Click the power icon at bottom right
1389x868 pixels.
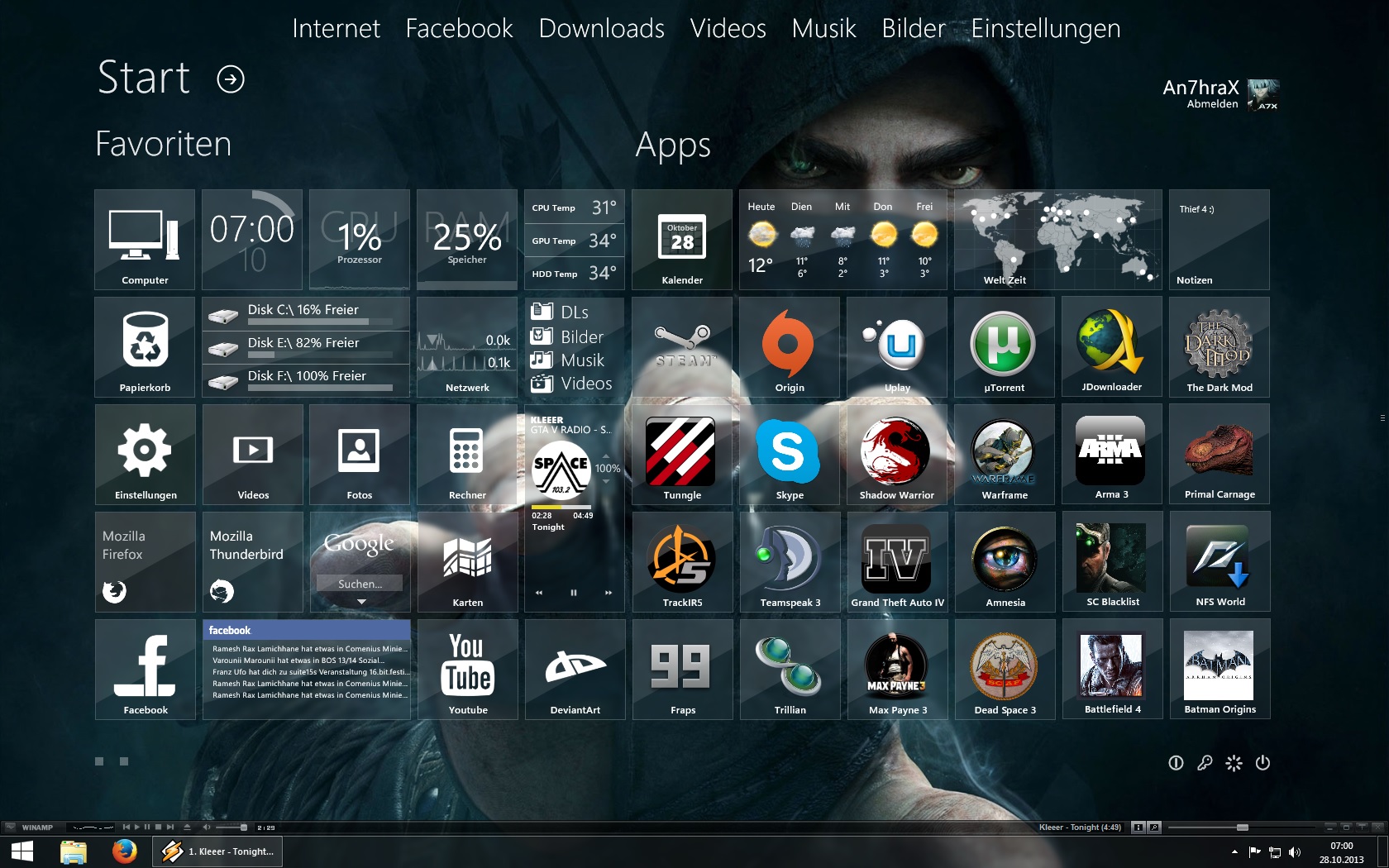click(1263, 763)
